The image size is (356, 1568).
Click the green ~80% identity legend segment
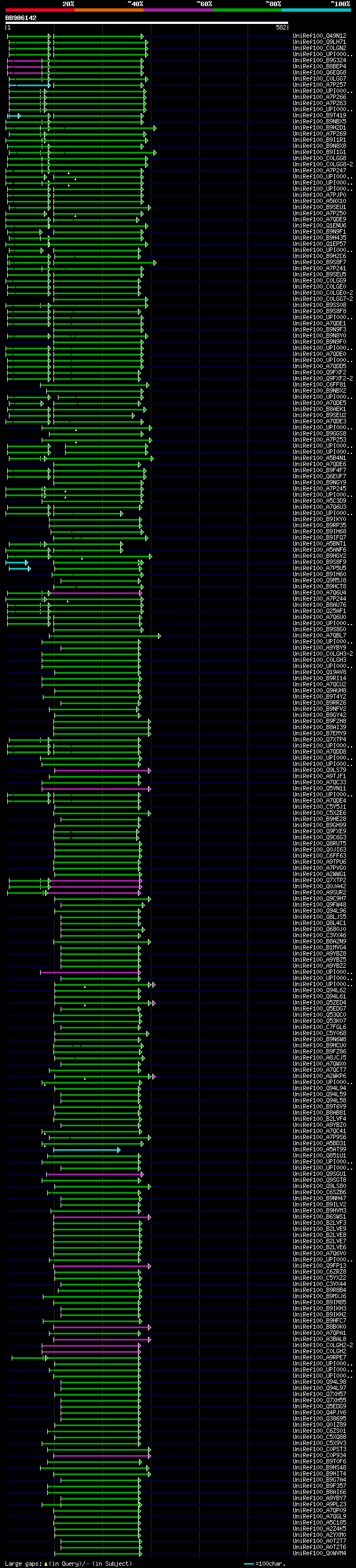click(247, 10)
